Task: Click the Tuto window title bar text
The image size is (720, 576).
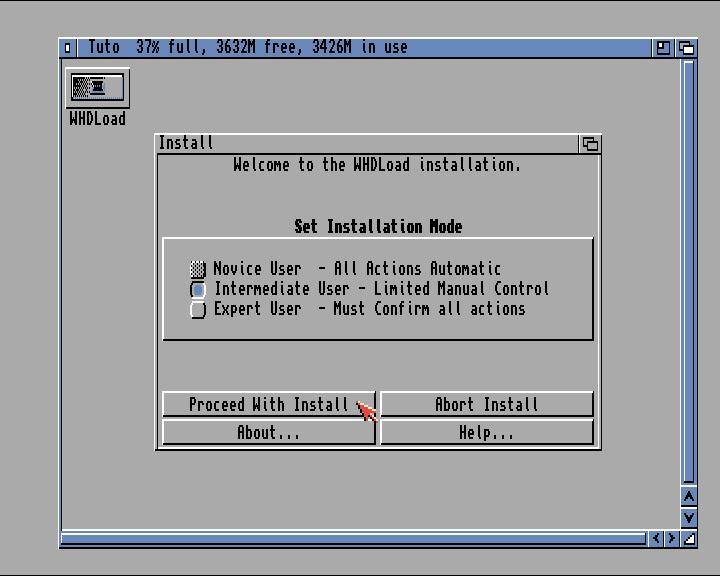Action: (x=248, y=47)
